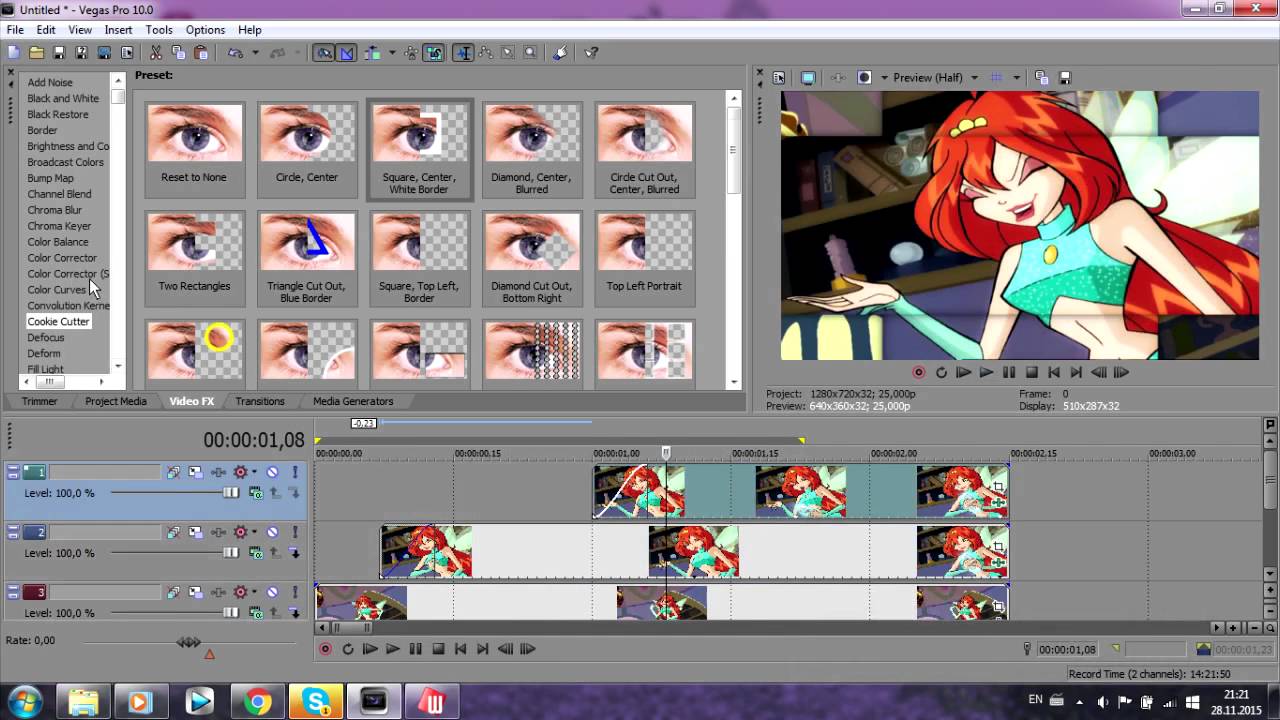Screen dimensions: 1280x720
Task: Open automation settings dropdown on track 1
Action: (254, 472)
